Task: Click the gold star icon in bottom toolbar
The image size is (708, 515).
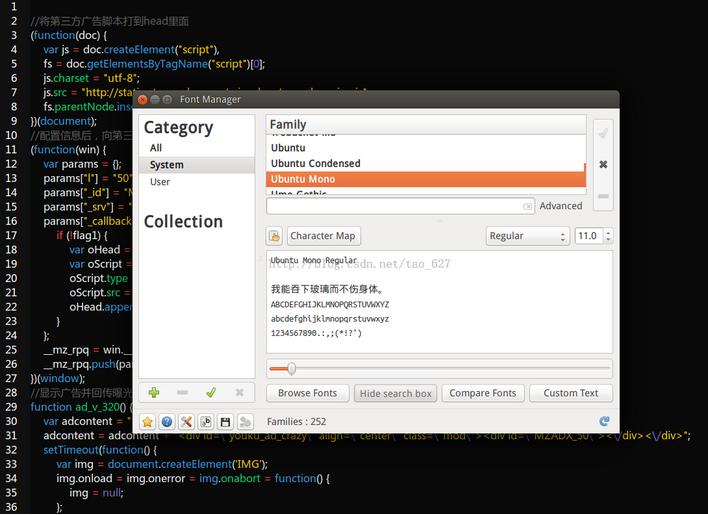Action: click(147, 422)
